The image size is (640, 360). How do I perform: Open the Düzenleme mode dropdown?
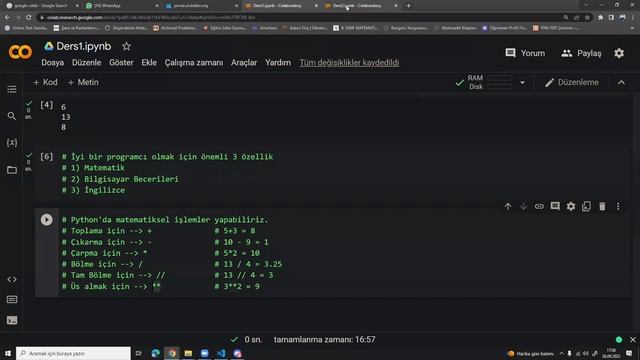572,82
